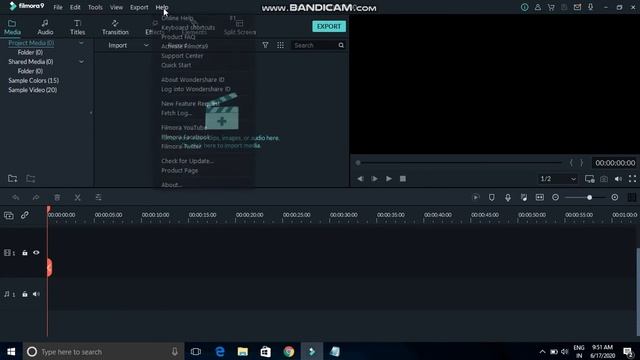The width and height of the screenshot is (640, 360).
Task: Choose Check for Update in Help menu
Action: click(187, 161)
